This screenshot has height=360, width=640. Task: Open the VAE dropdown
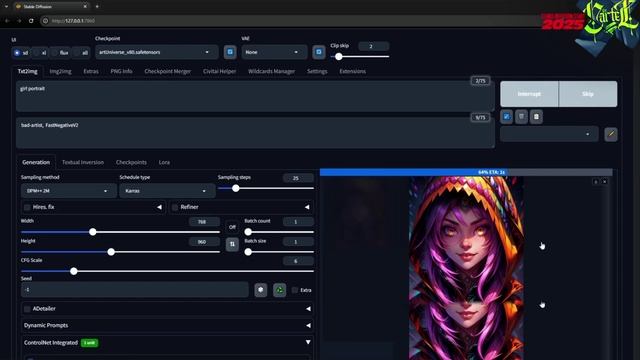pyautogui.click(x=274, y=52)
